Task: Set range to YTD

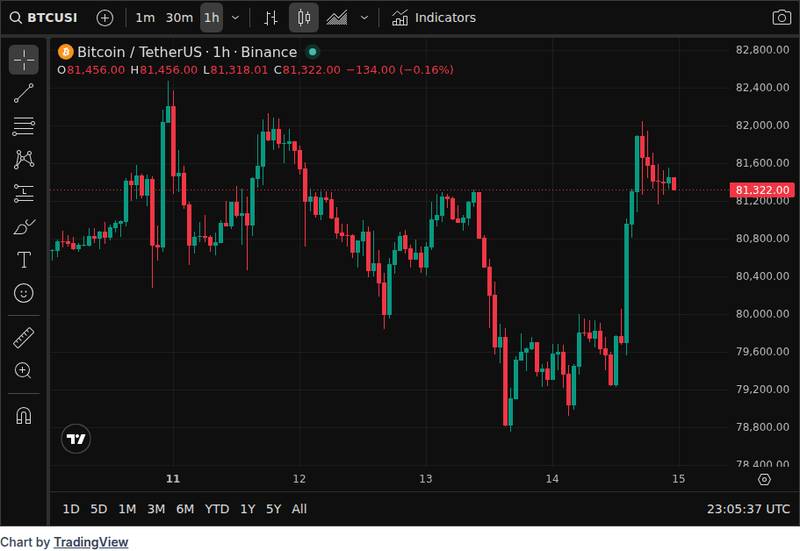Action: (217, 509)
